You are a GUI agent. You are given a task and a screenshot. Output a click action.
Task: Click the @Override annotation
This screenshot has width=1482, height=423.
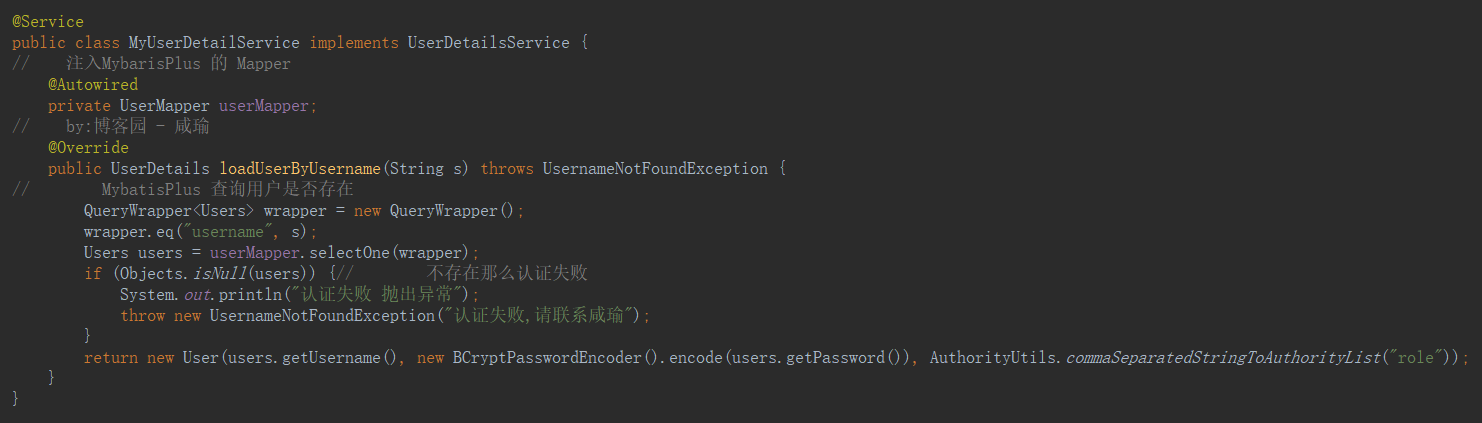pos(88,148)
